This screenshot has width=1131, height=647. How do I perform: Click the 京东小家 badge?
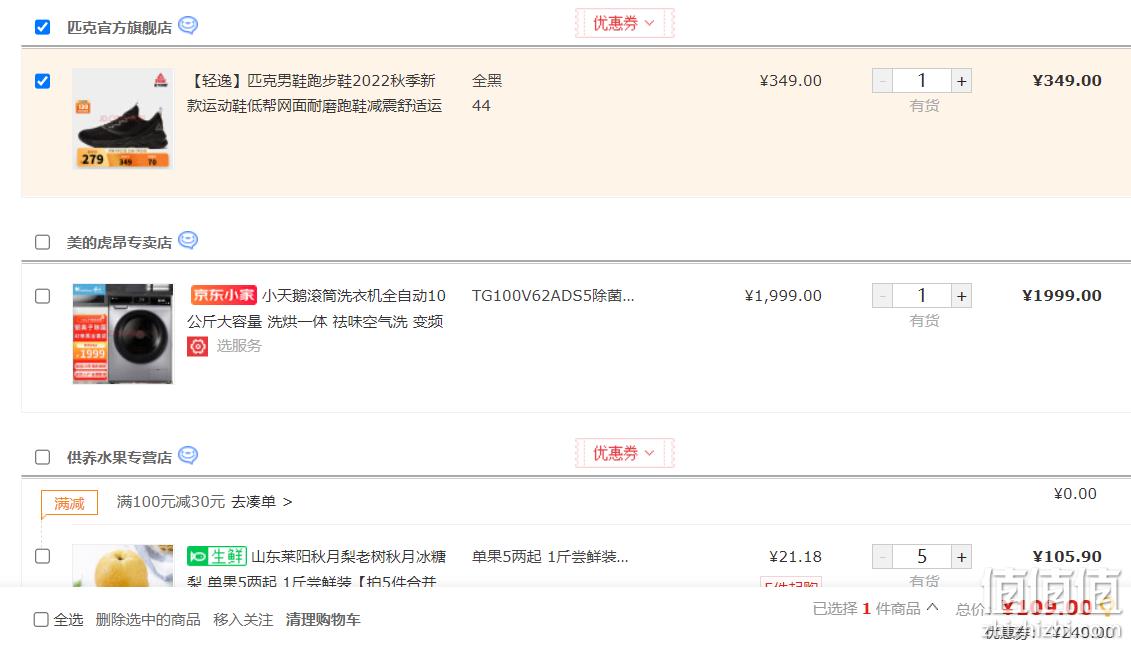tap(224, 295)
